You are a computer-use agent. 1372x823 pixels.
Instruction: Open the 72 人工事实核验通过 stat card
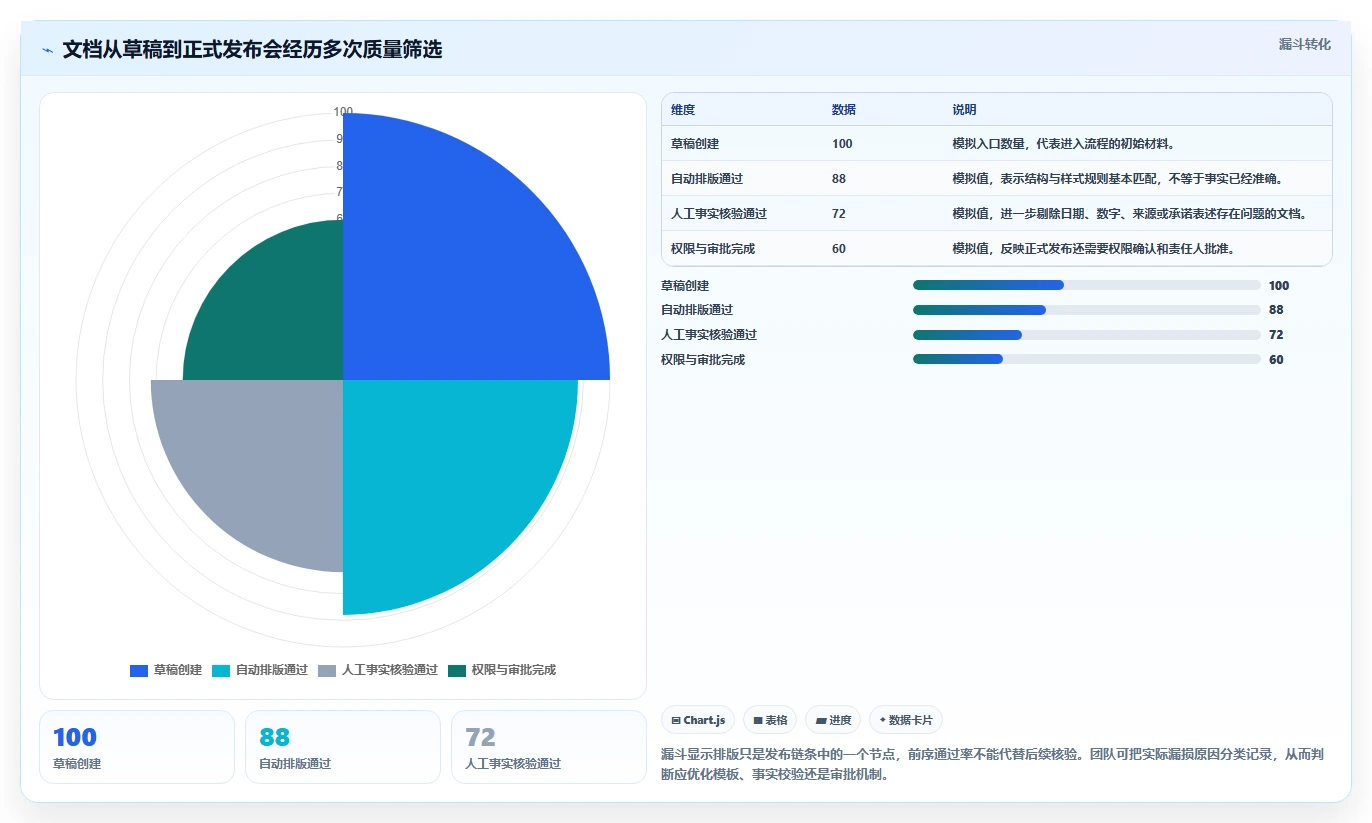click(549, 747)
